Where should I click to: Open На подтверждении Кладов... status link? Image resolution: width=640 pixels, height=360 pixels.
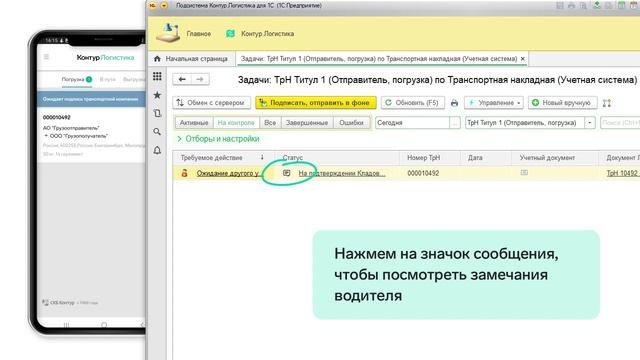(x=342, y=173)
